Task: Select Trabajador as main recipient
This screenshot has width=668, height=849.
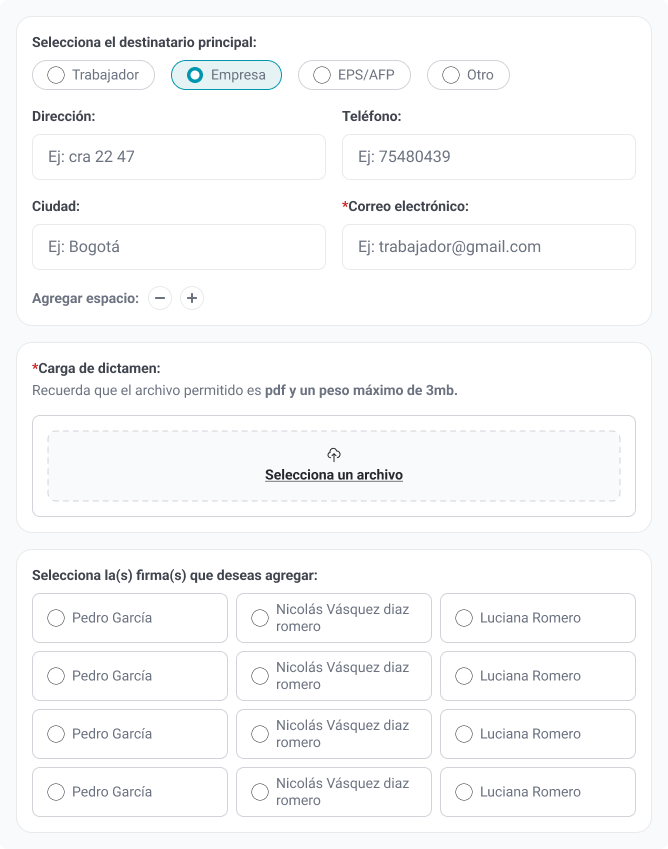Action: [x=94, y=75]
